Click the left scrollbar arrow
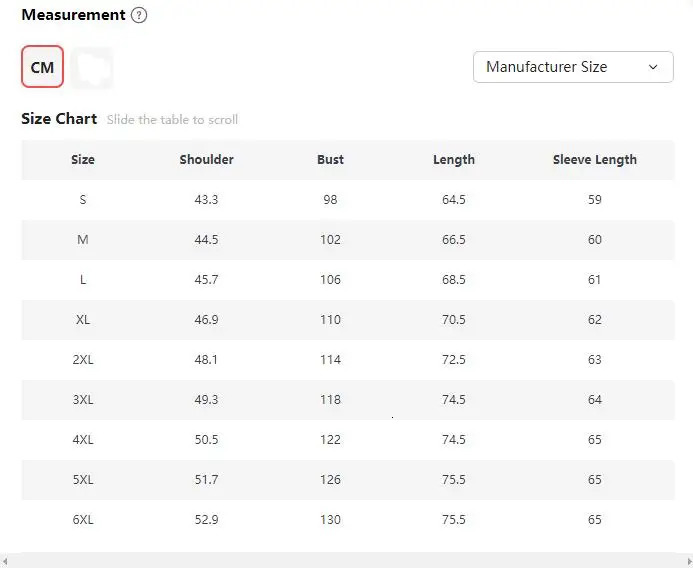693x568 pixels. [4, 561]
